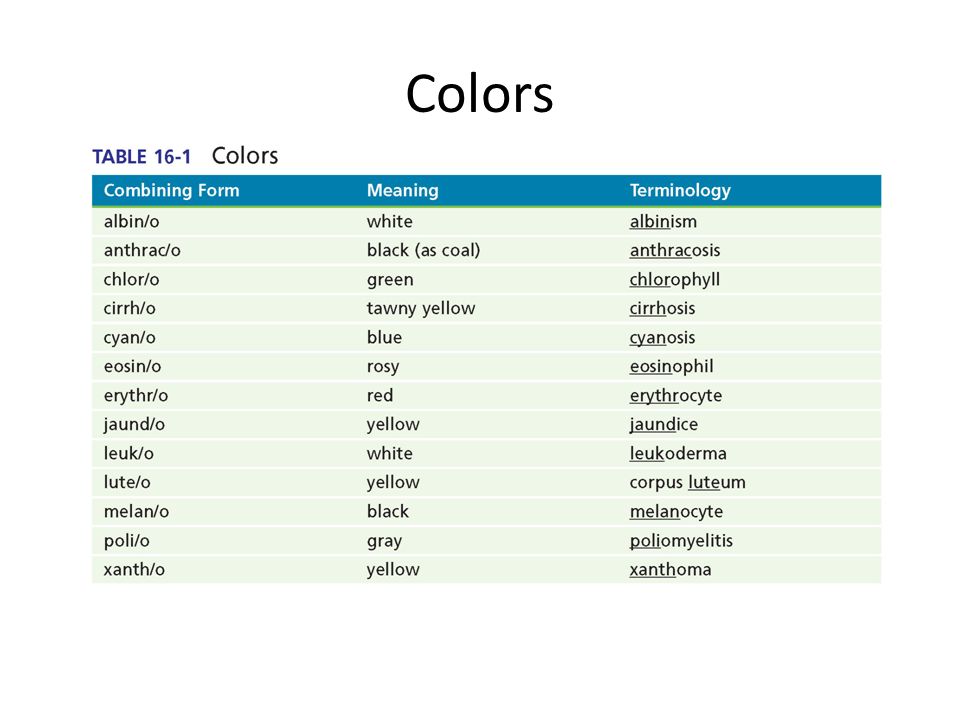The height and width of the screenshot is (720, 960).
Task: Select the 'anthrac/o' combining form cell
Action: coord(142,250)
